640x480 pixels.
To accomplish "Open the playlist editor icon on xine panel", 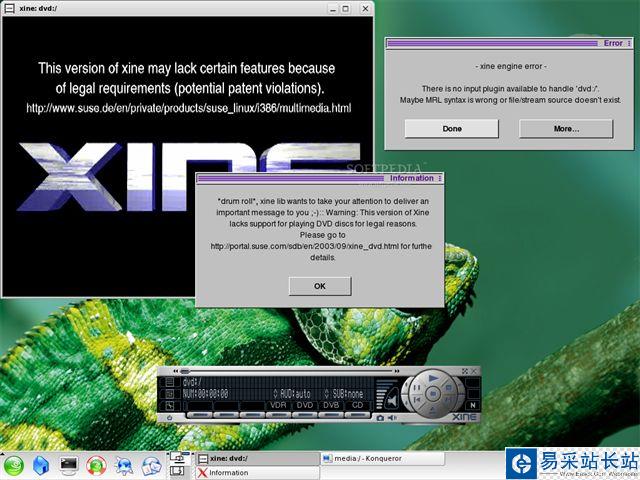I will pyautogui.click(x=169, y=382).
